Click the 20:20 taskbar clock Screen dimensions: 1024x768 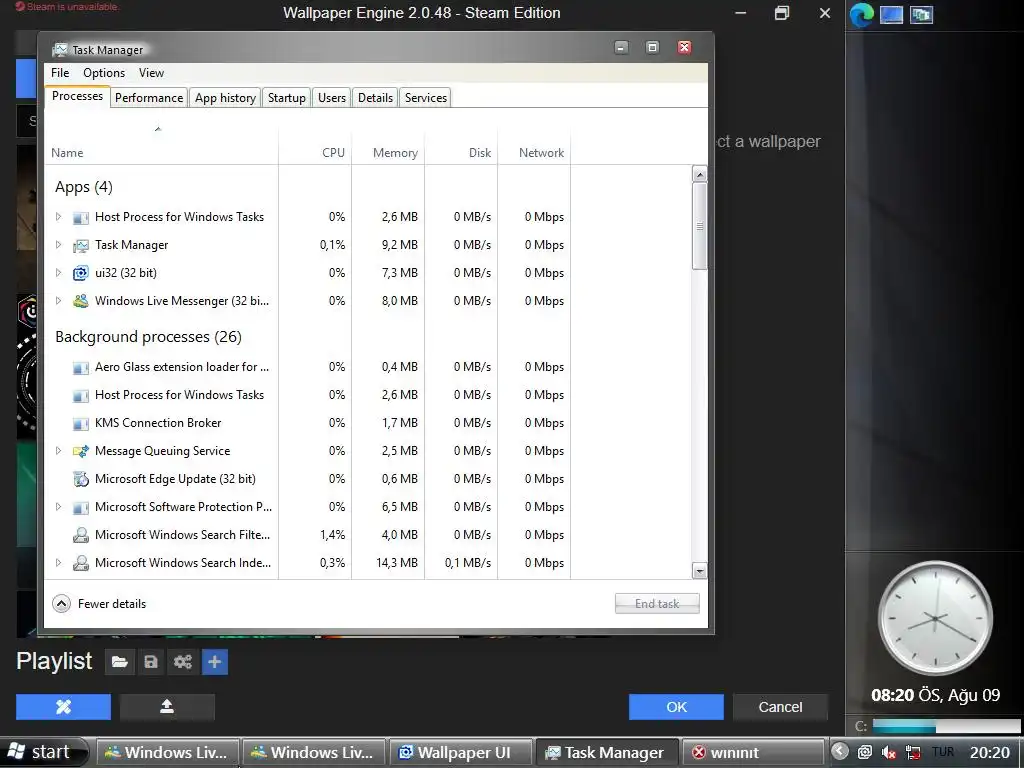990,752
